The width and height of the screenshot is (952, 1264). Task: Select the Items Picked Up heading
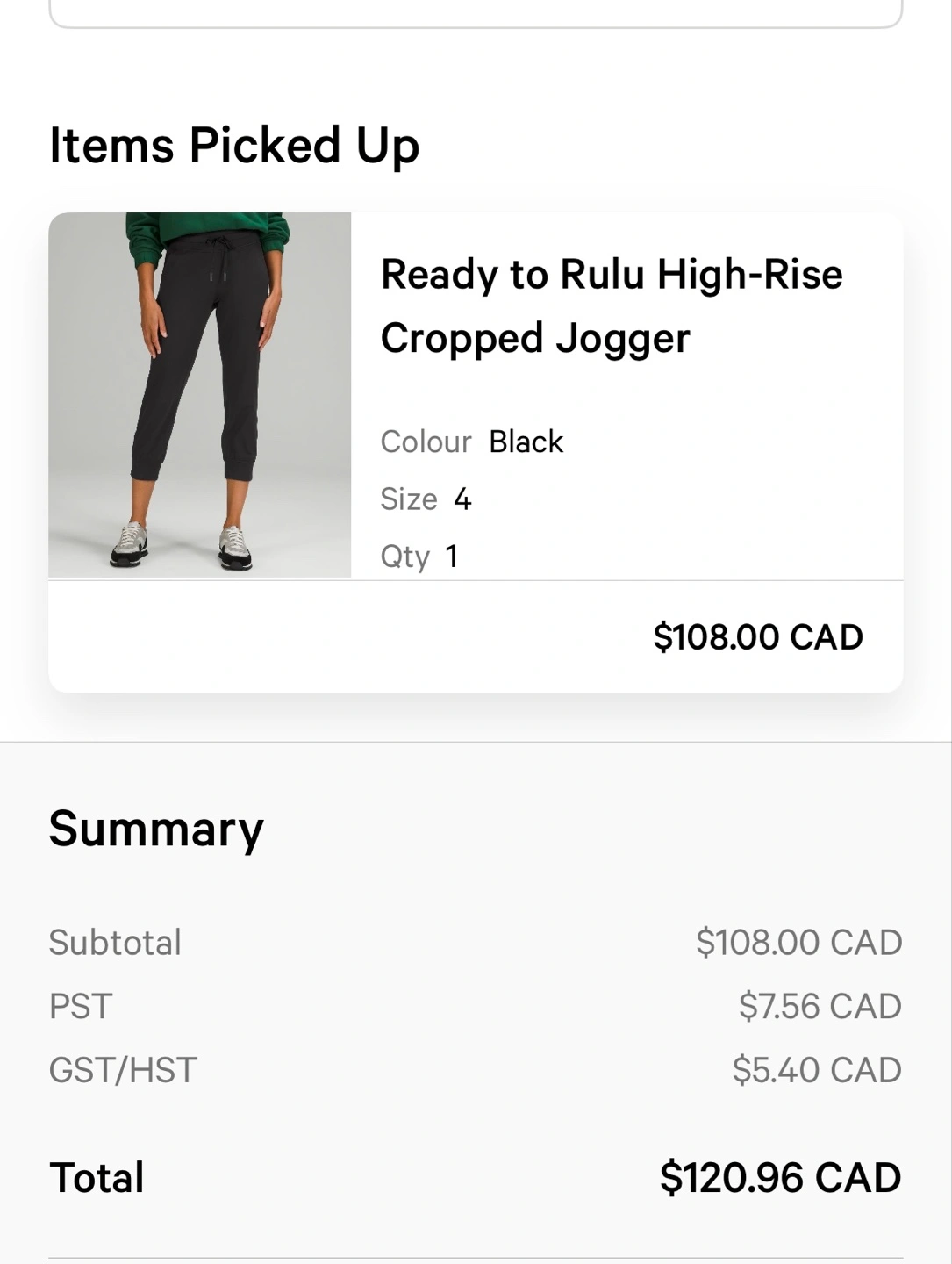[x=234, y=145]
